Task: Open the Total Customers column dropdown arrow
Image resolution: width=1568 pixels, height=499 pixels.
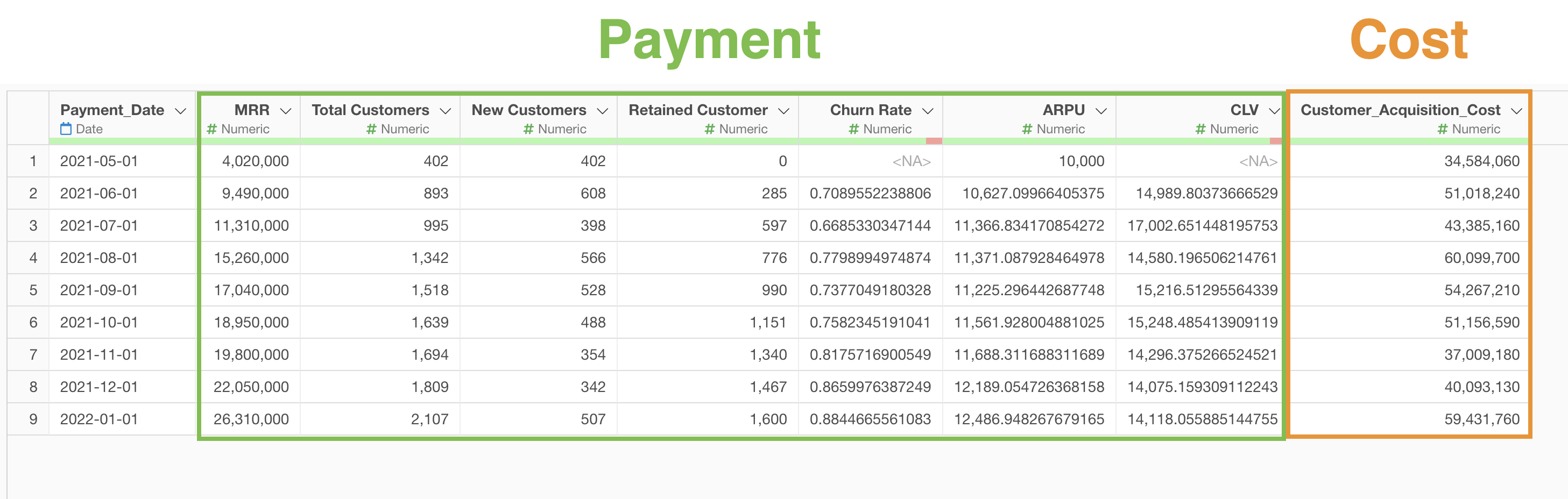Action: (x=445, y=111)
